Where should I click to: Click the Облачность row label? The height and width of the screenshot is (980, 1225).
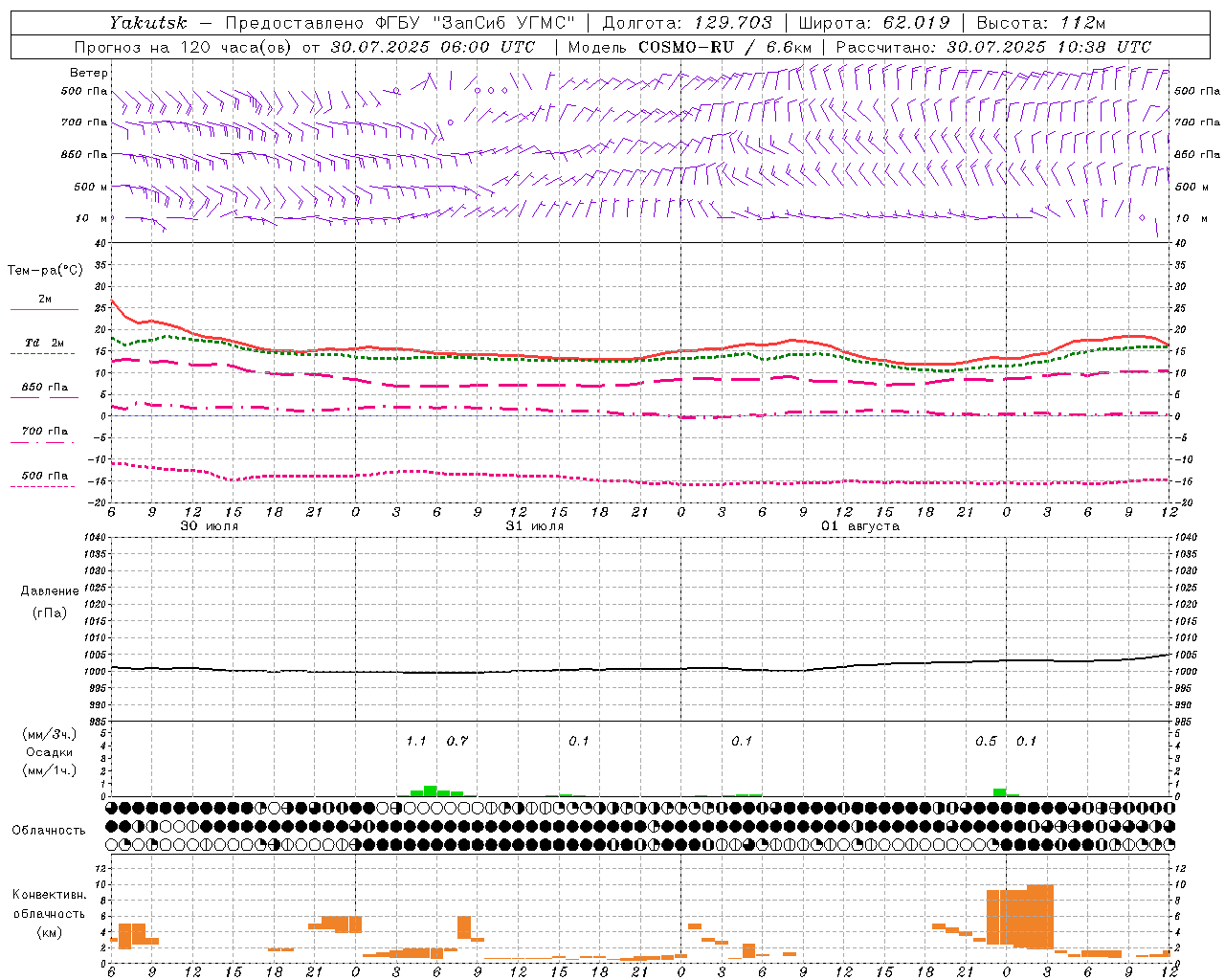point(49,831)
